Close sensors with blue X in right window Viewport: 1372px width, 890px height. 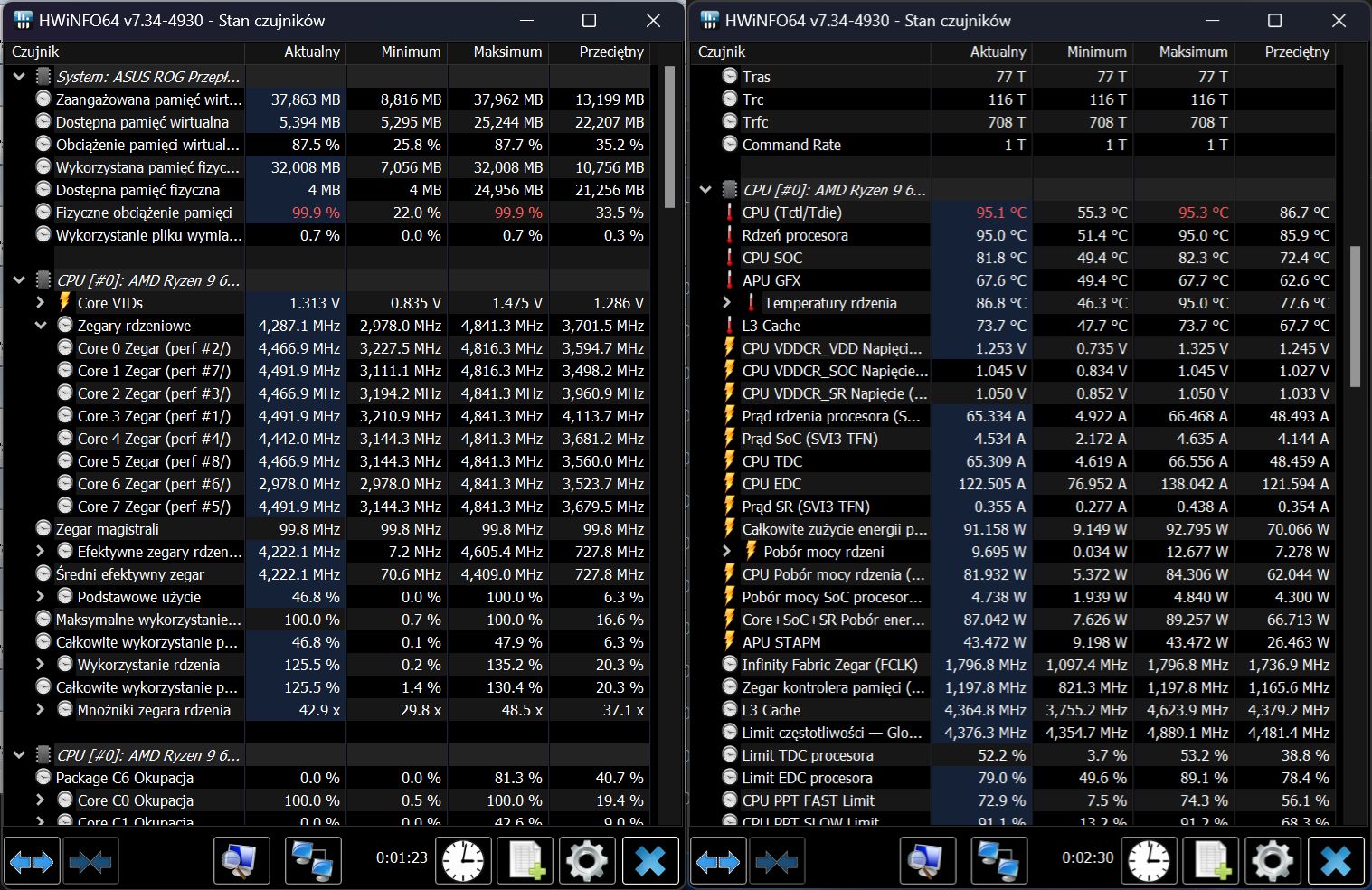(1337, 861)
